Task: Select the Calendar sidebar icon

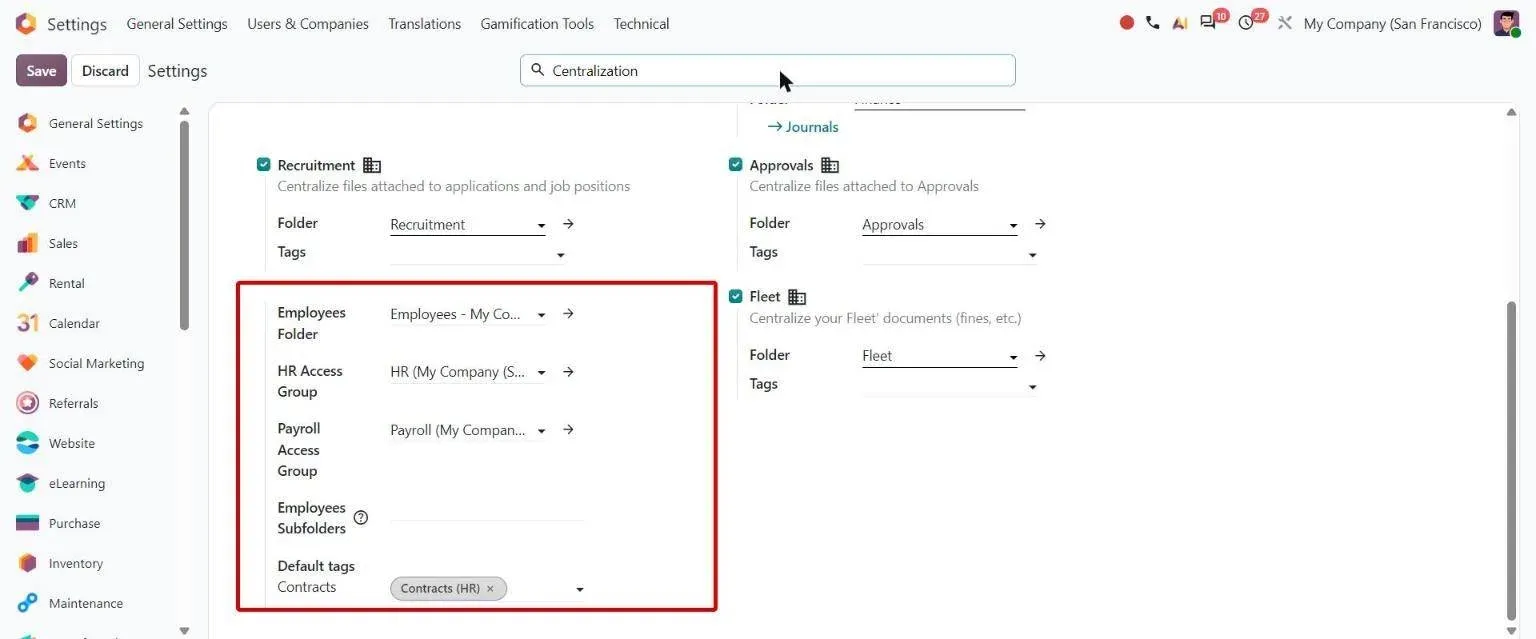Action: (28, 323)
